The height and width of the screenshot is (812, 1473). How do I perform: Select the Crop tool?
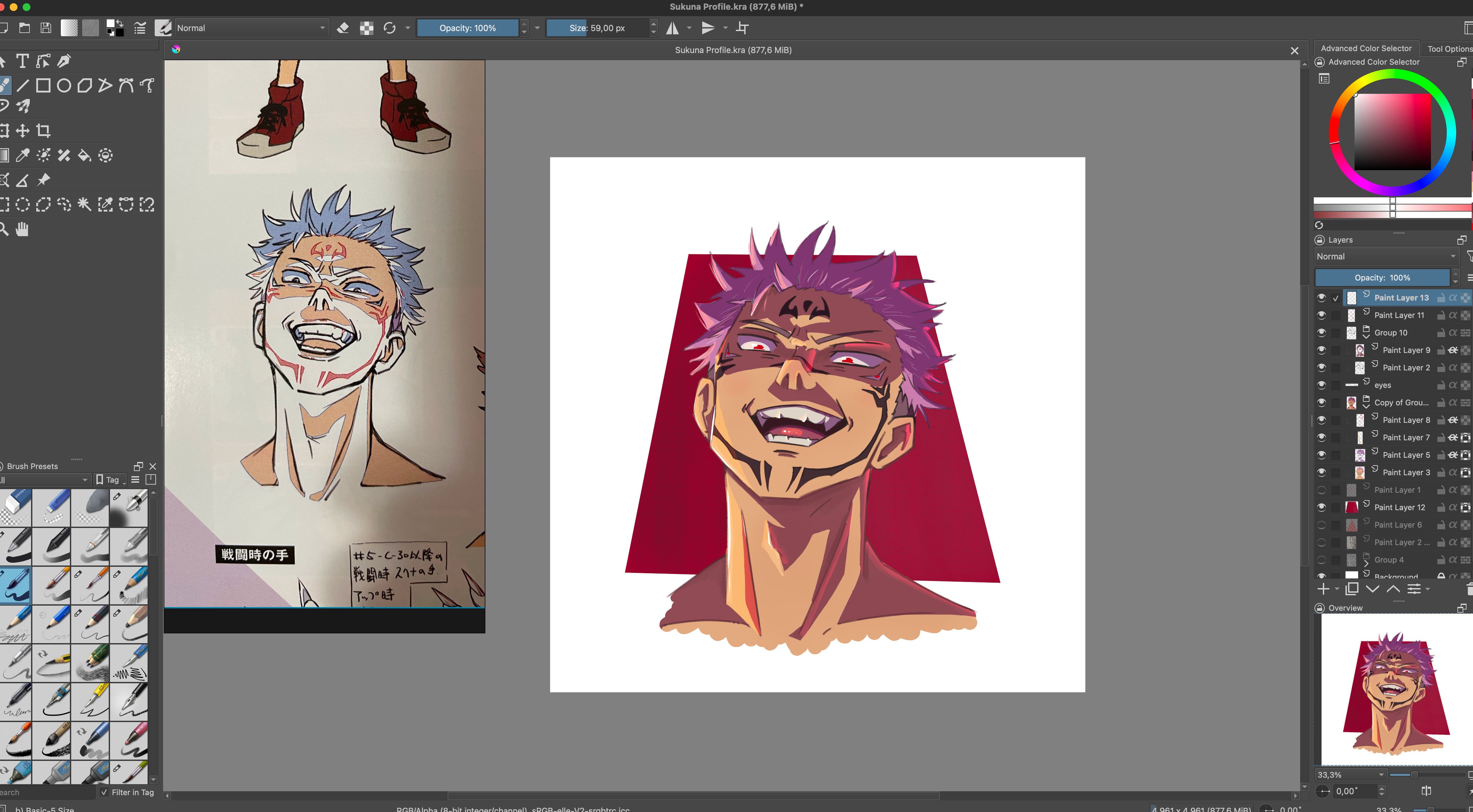click(43, 131)
